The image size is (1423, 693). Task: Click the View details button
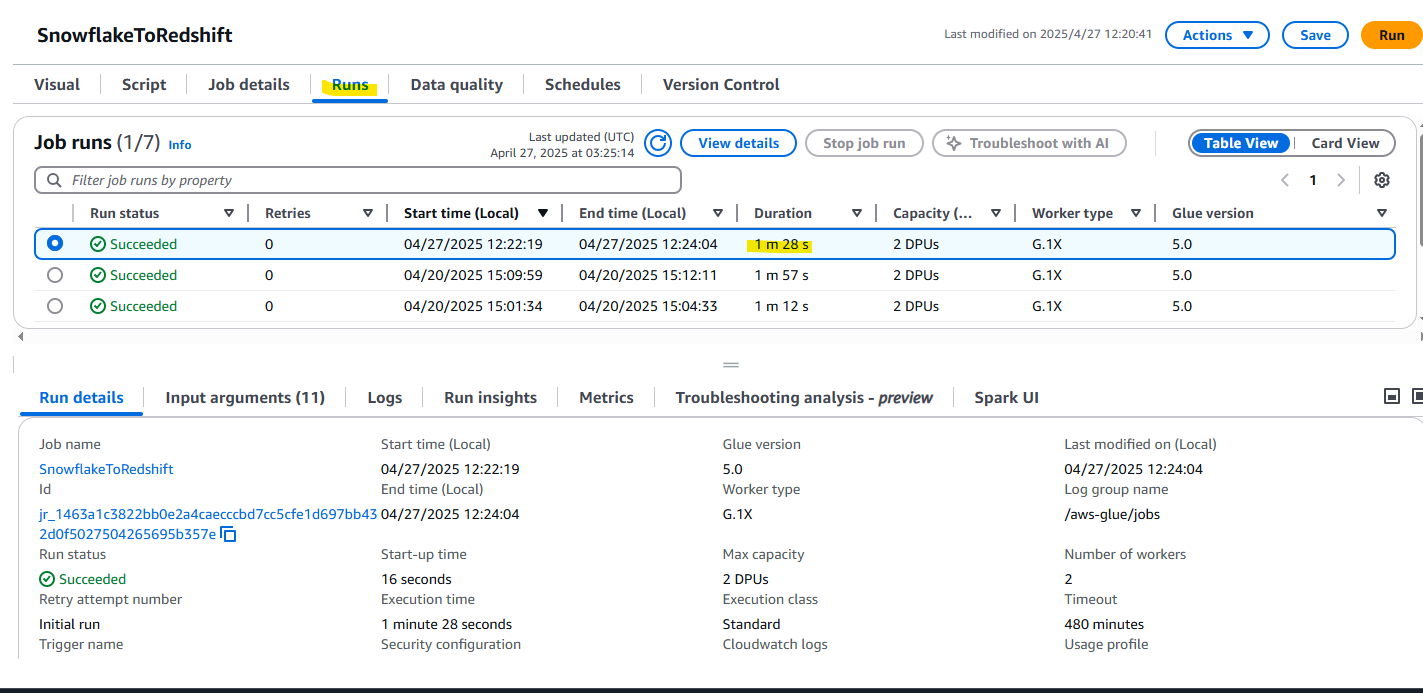739,143
